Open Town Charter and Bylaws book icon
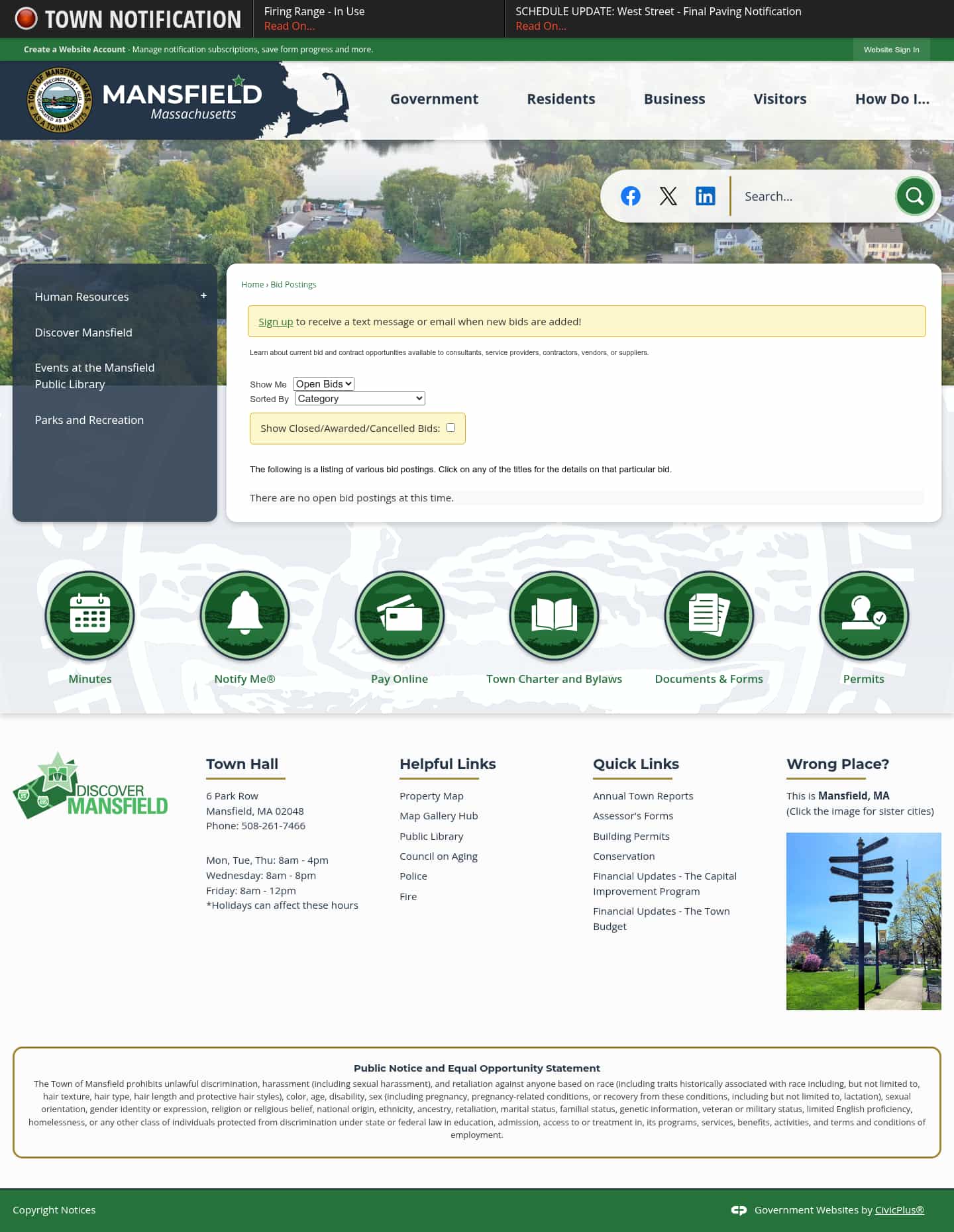 (554, 616)
